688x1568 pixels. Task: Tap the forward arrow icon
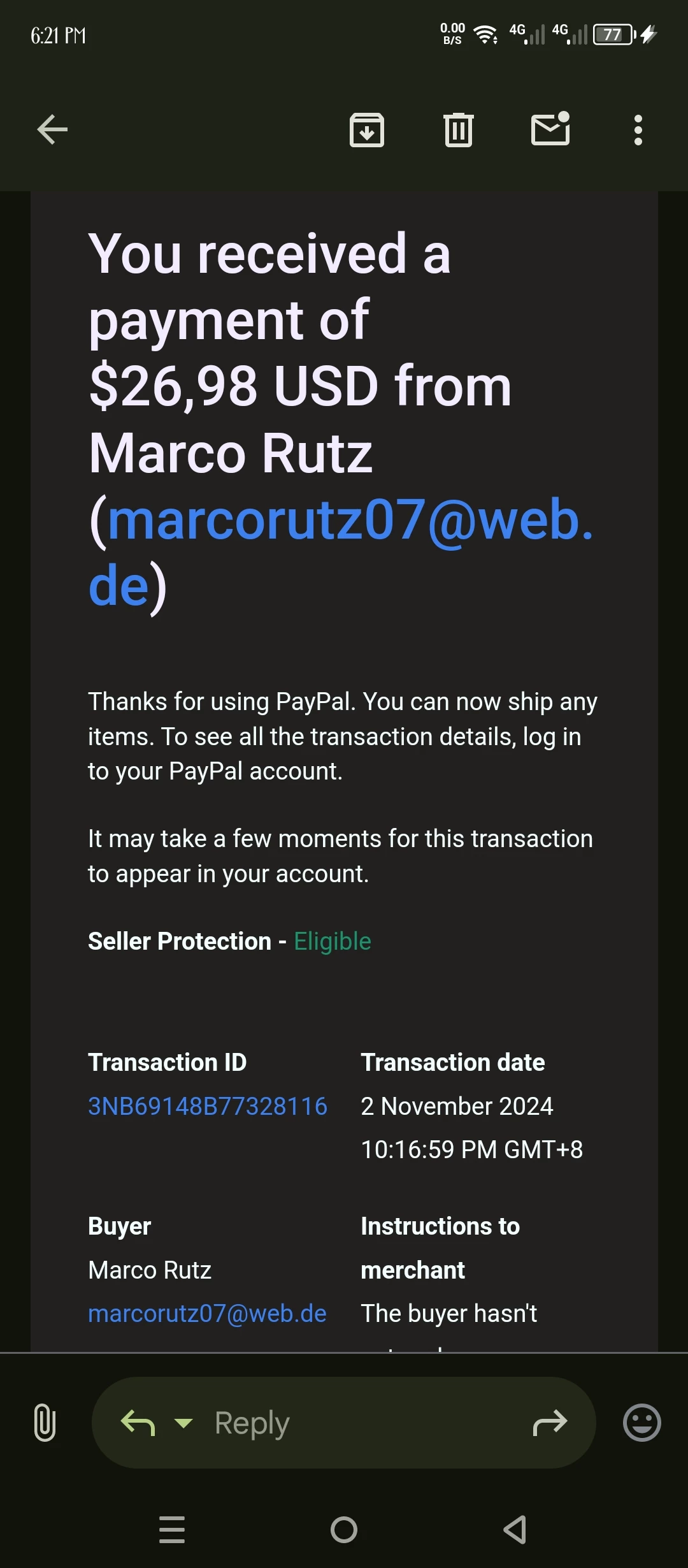[550, 1423]
